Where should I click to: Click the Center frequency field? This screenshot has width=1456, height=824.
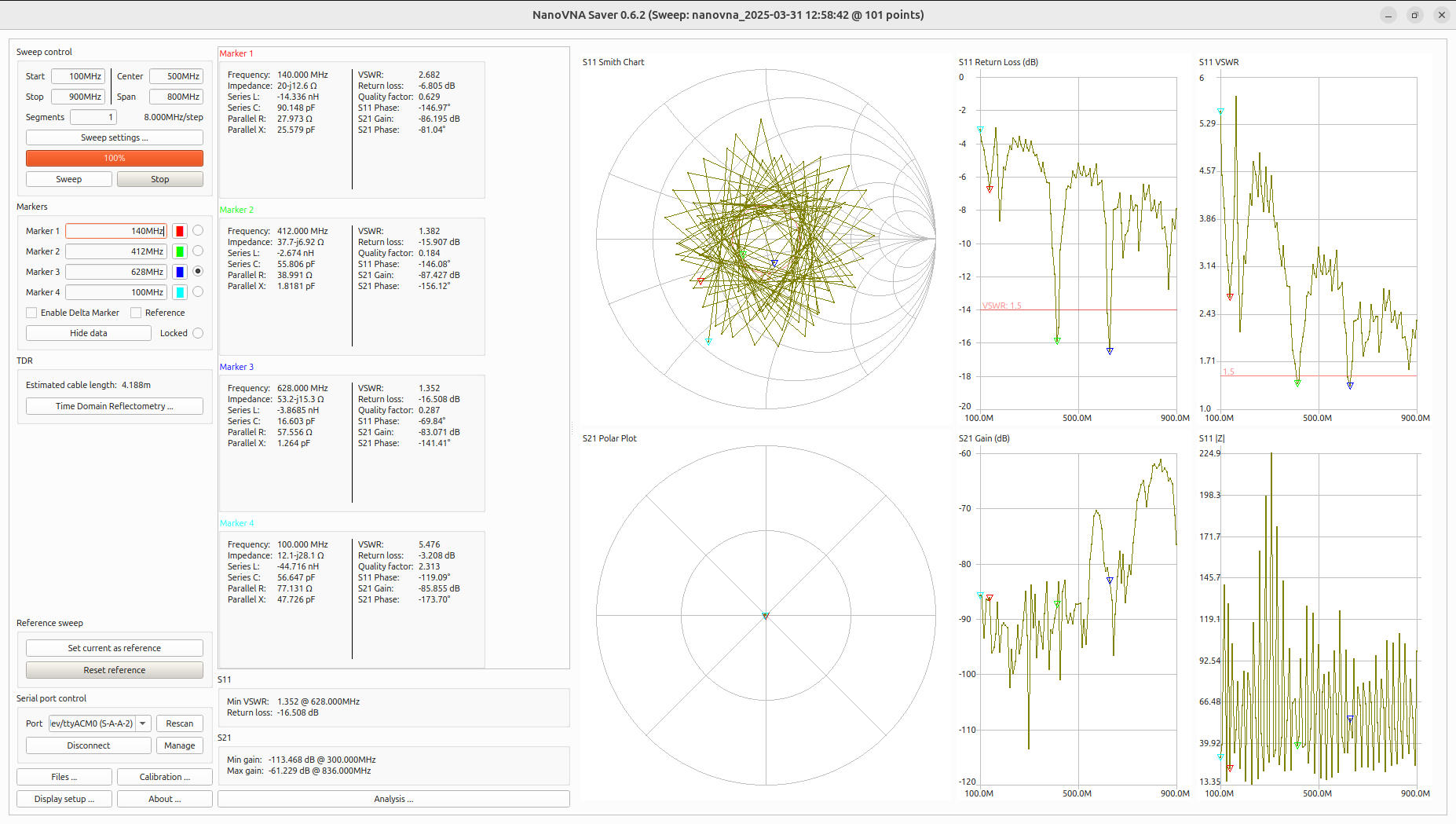tap(176, 76)
